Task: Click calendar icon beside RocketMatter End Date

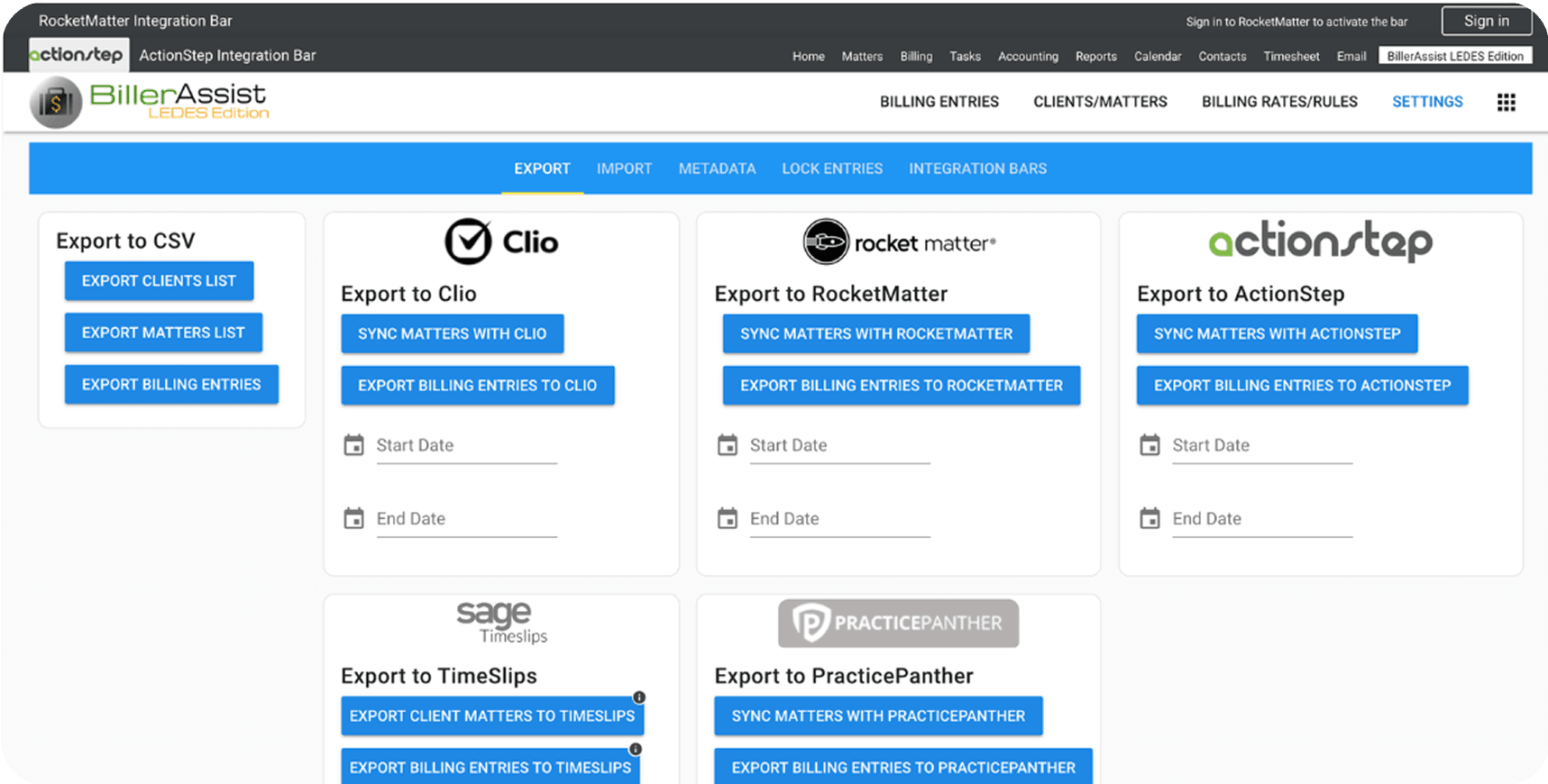Action: point(728,519)
